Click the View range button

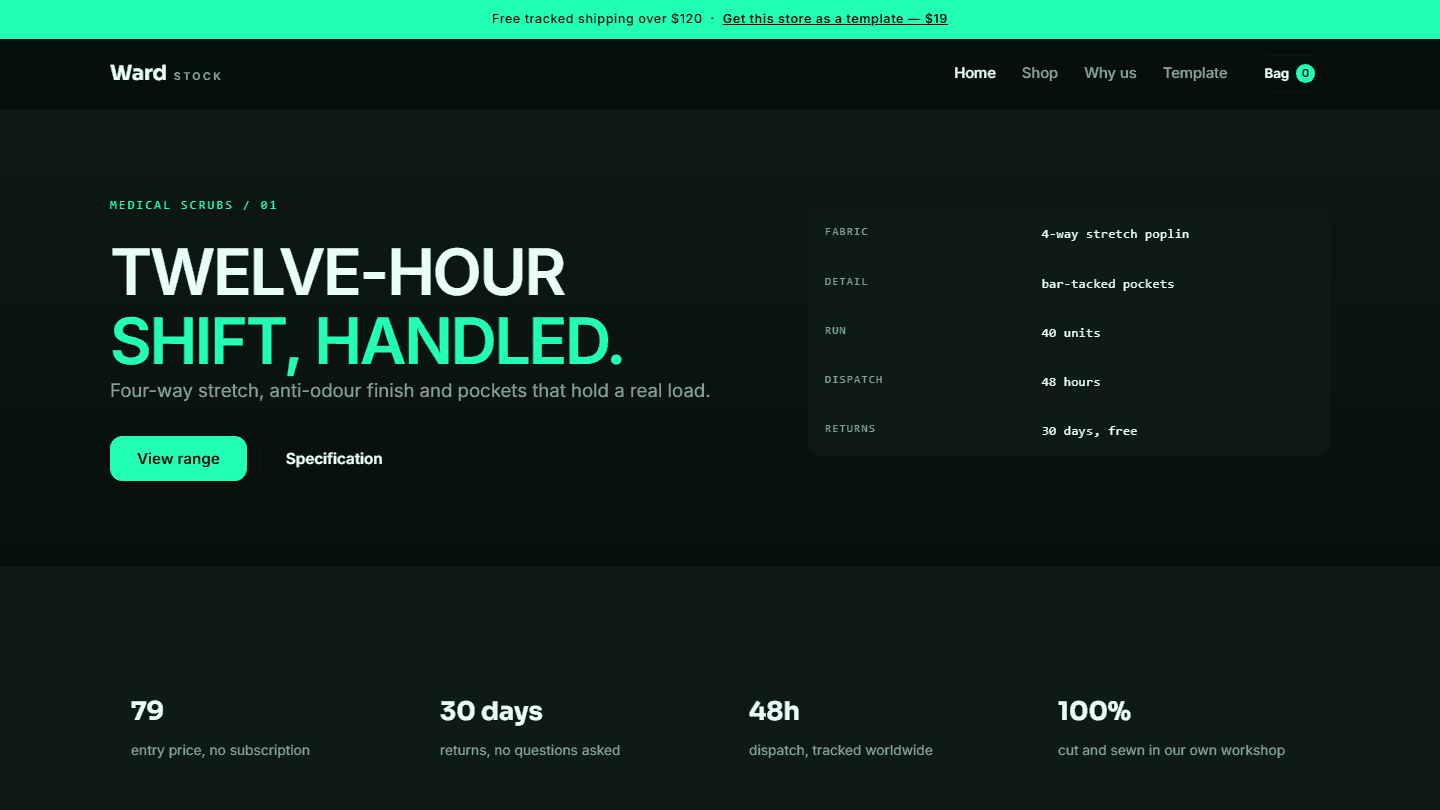point(178,458)
